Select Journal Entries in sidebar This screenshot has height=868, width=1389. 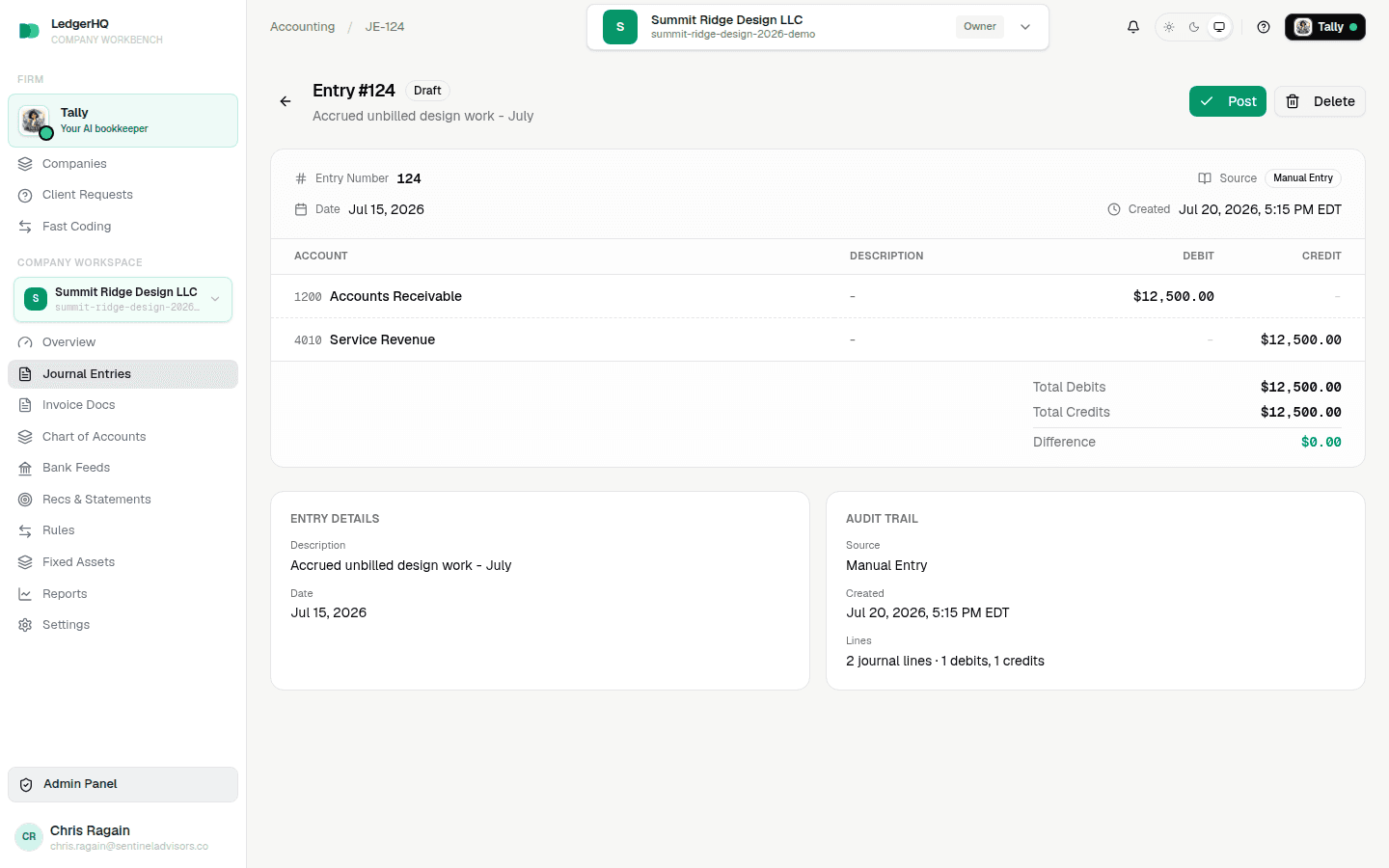tap(123, 374)
